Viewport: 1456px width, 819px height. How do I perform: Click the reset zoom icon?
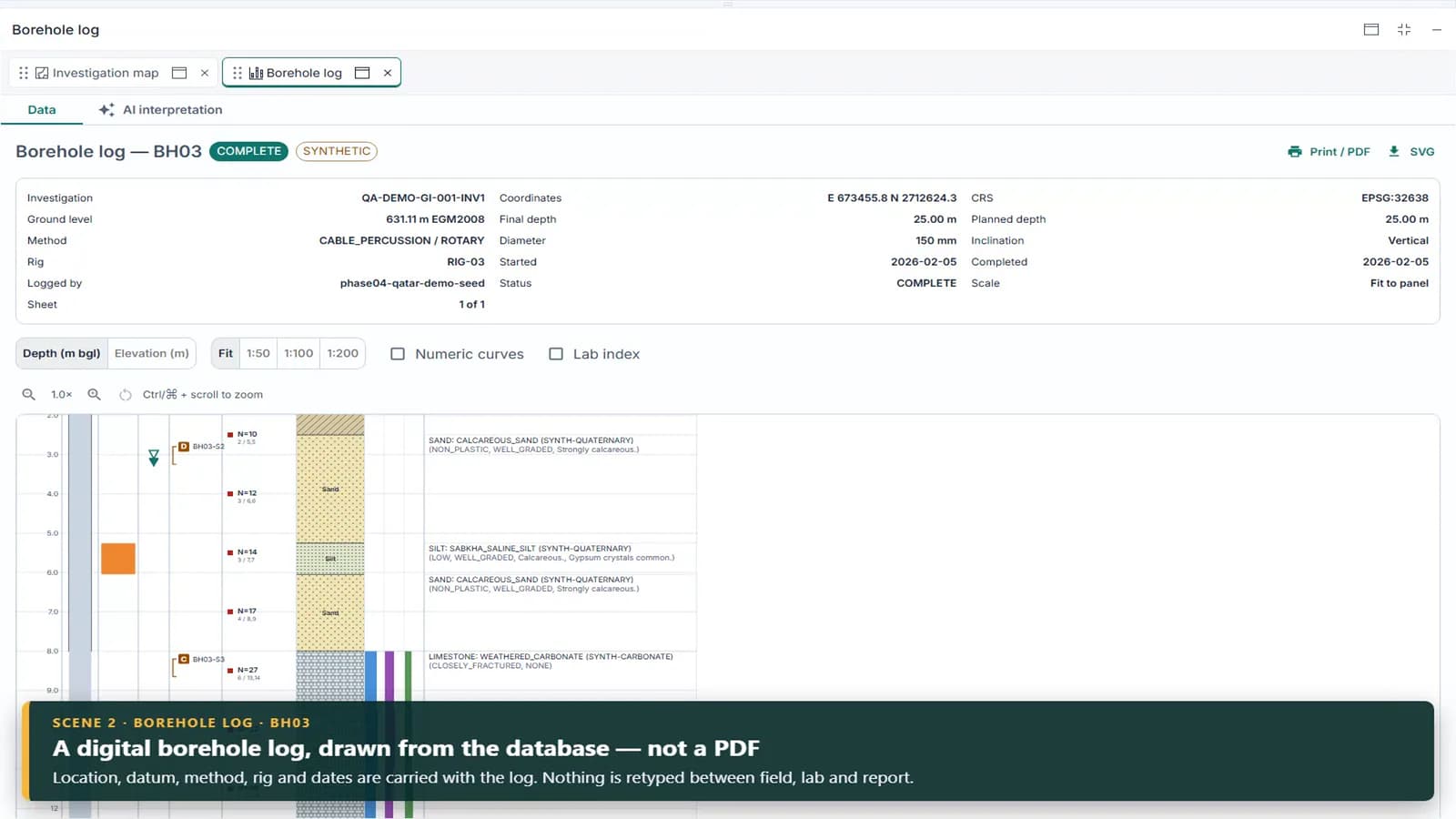[126, 394]
